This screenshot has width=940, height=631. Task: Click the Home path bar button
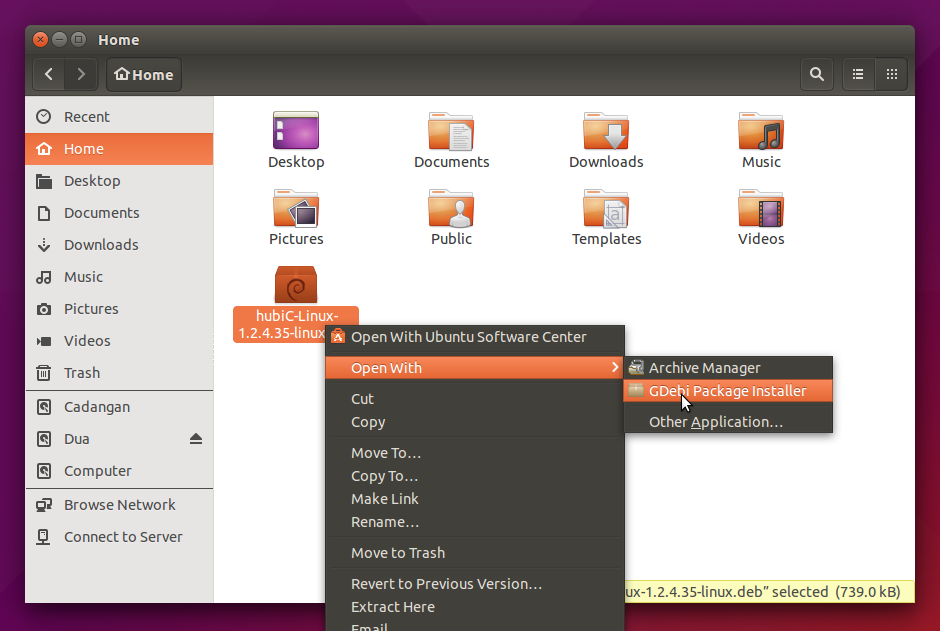144,74
